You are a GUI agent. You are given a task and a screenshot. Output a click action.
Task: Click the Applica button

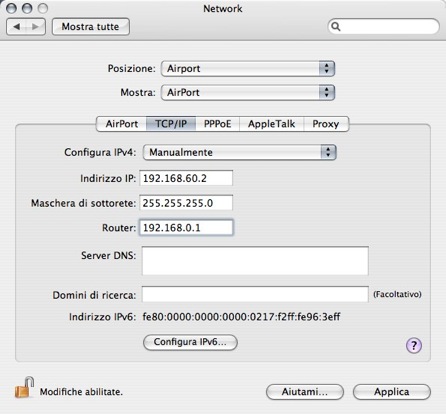(x=392, y=392)
